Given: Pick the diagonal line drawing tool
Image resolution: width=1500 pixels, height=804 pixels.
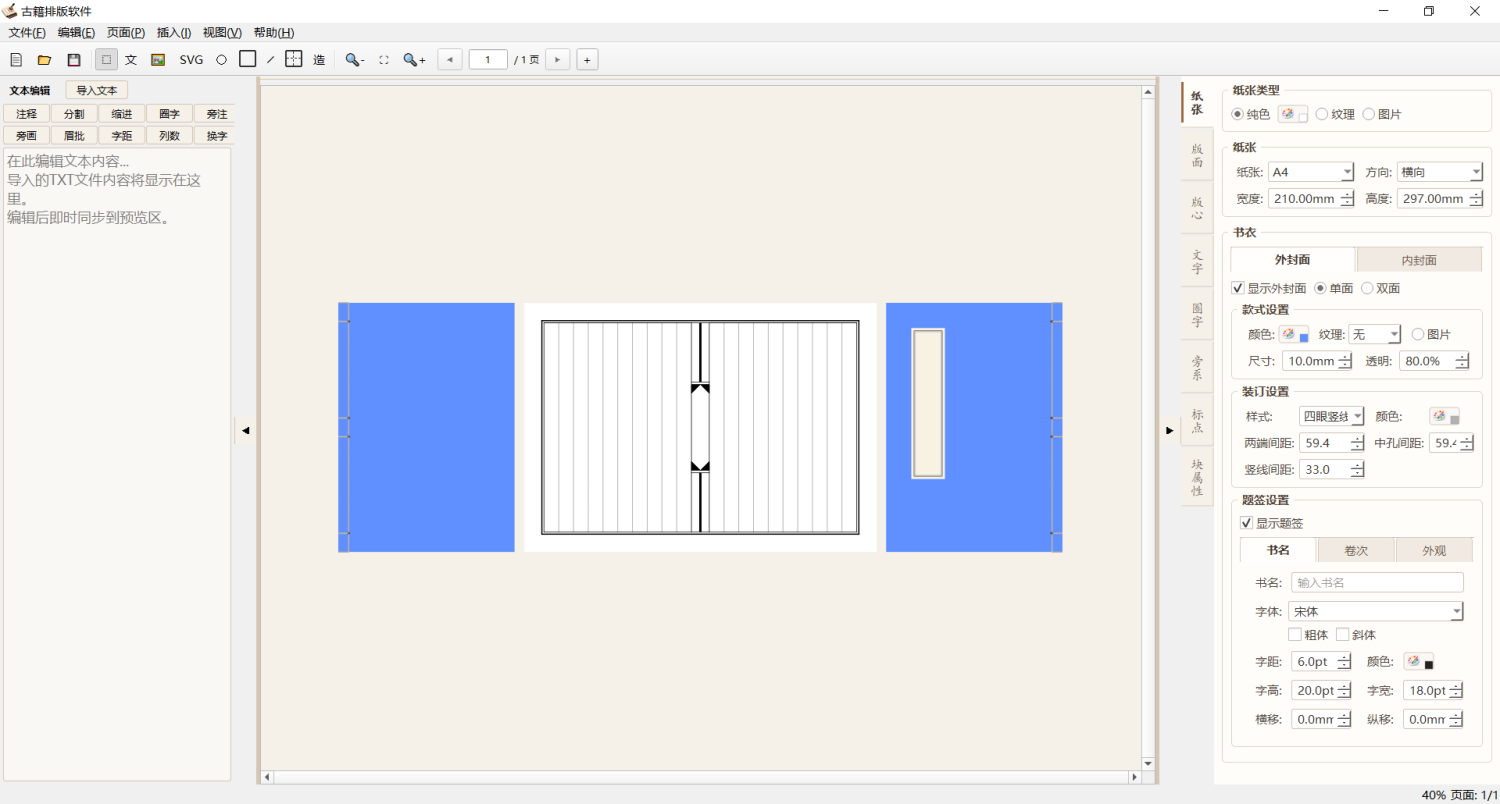Looking at the screenshot, I should 270,60.
